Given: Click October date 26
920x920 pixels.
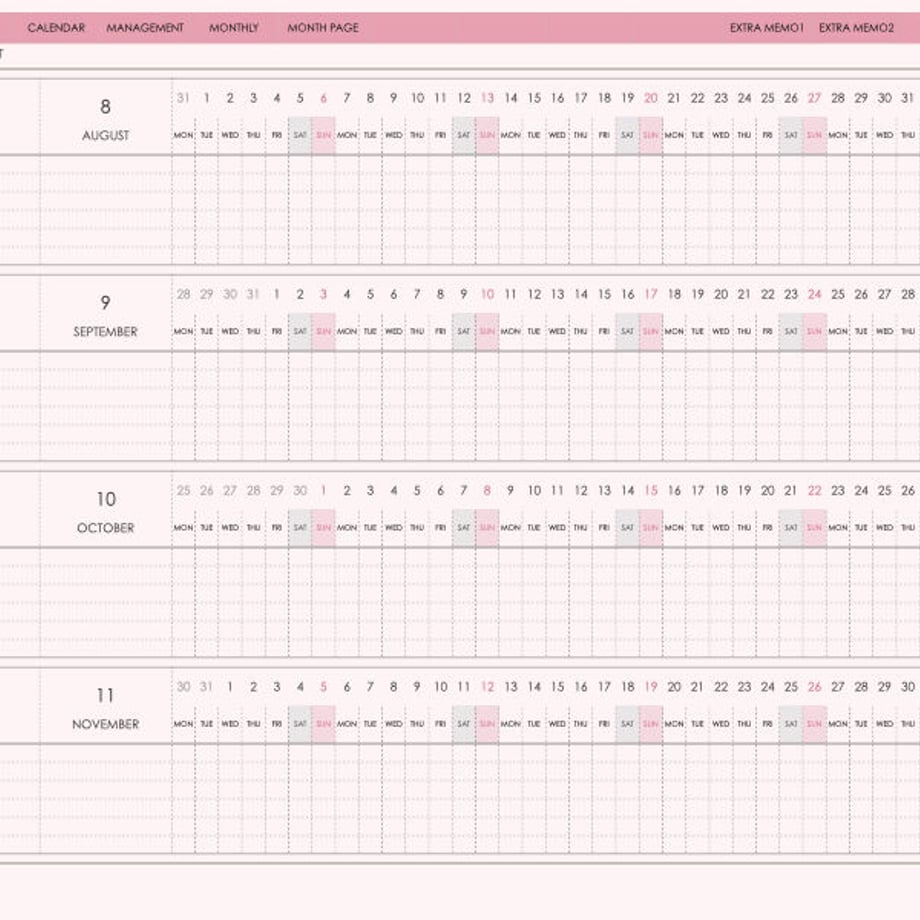Looking at the screenshot, I should (908, 491).
